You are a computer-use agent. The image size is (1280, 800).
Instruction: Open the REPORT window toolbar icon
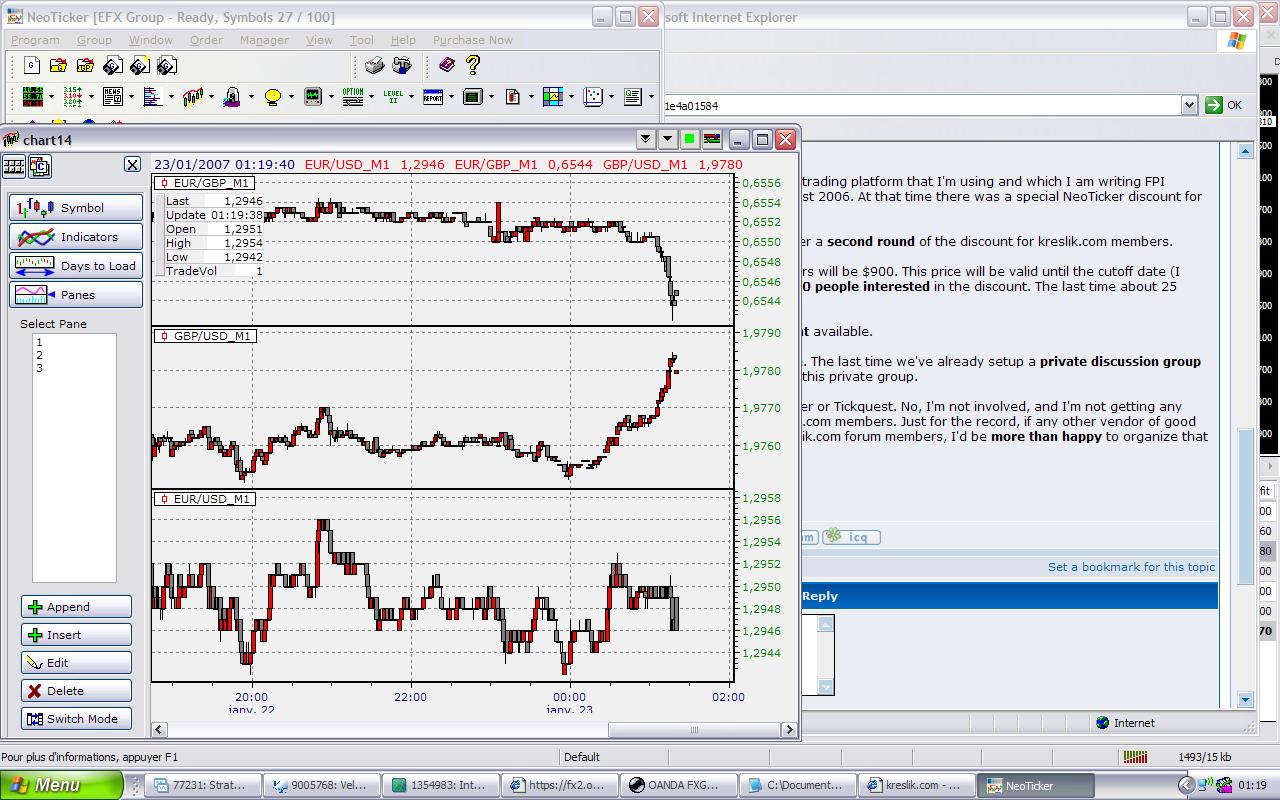[x=432, y=97]
